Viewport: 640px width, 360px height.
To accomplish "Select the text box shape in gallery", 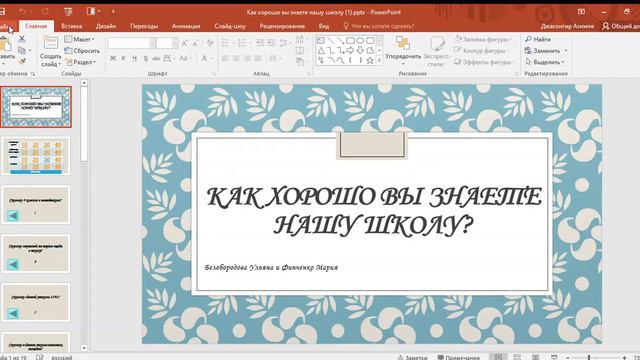I will point(321,40).
